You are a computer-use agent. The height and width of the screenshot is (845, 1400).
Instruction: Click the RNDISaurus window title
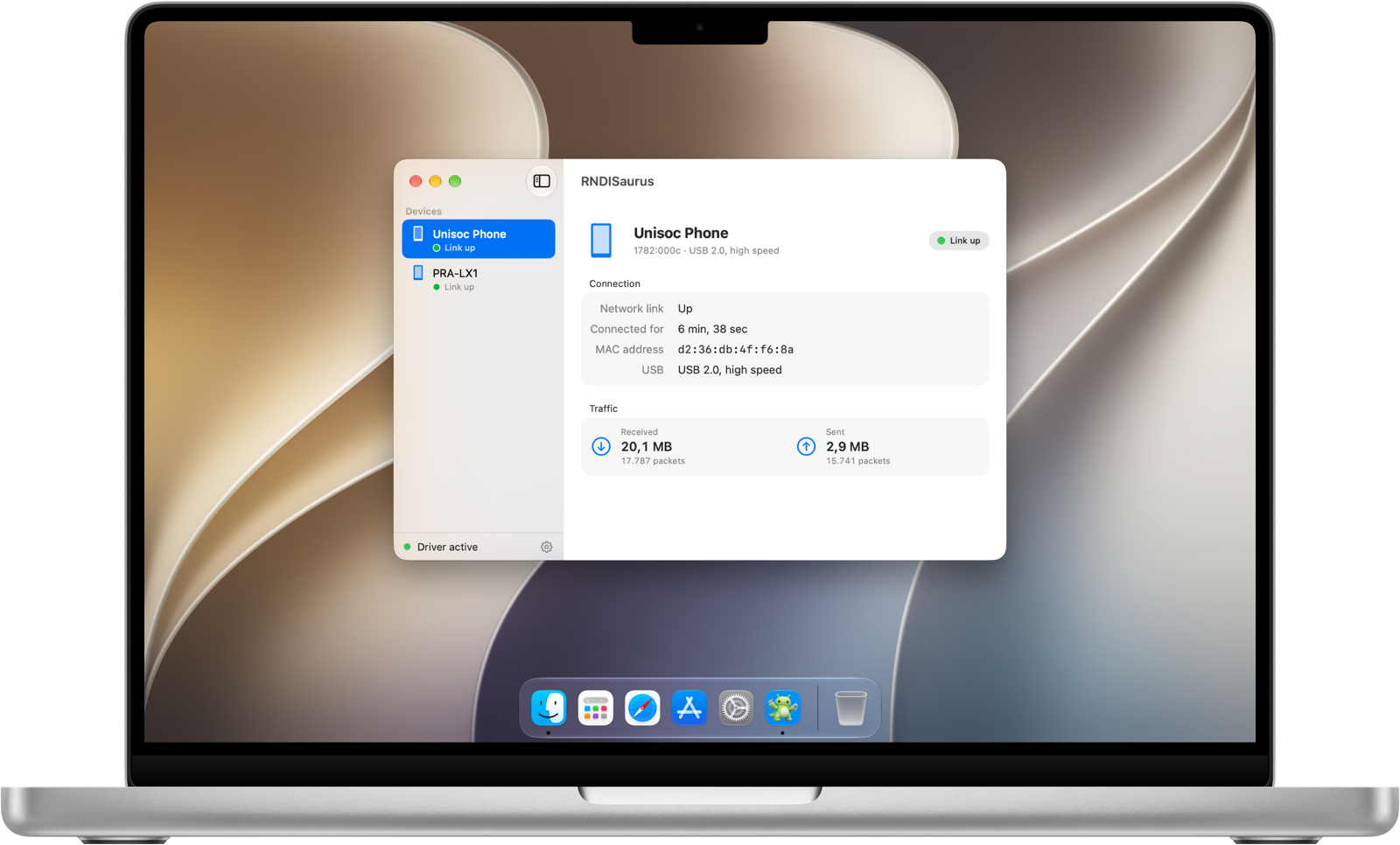point(617,181)
